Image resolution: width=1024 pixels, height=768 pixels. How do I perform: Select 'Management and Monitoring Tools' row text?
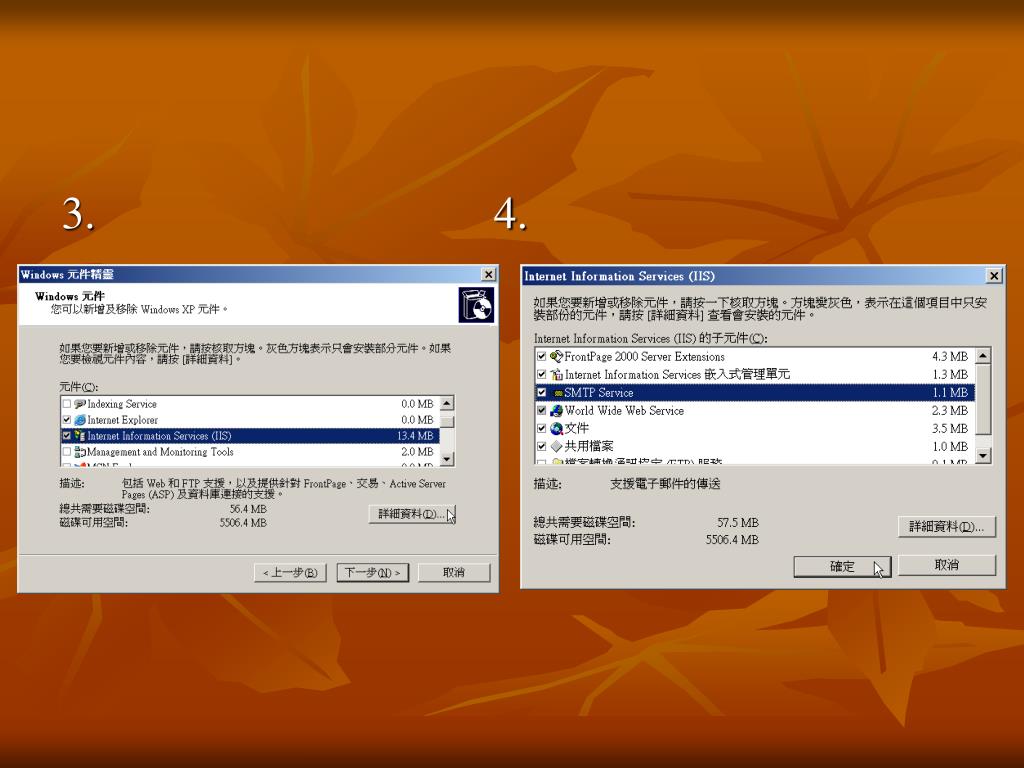click(160, 452)
